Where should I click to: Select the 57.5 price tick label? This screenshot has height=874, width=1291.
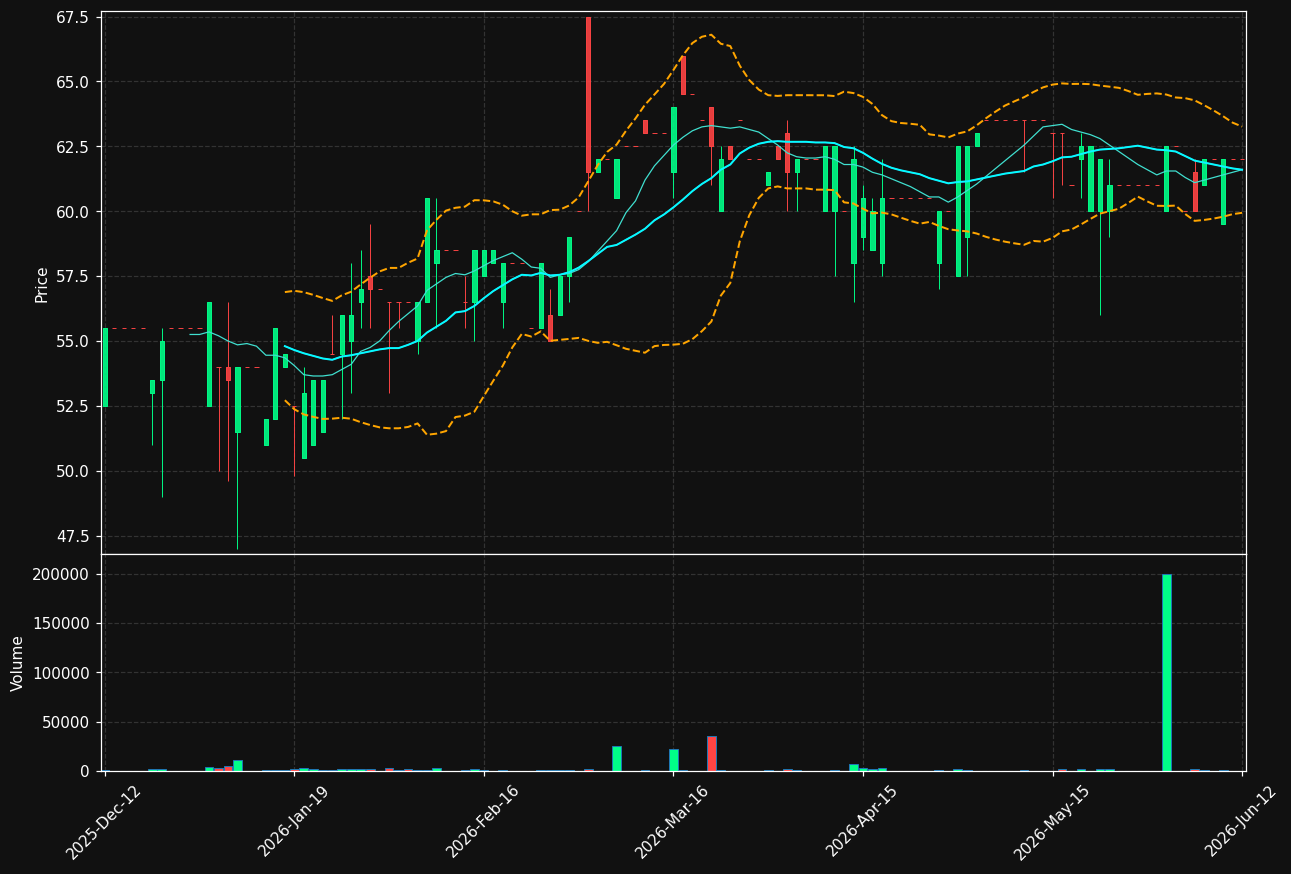coord(74,277)
